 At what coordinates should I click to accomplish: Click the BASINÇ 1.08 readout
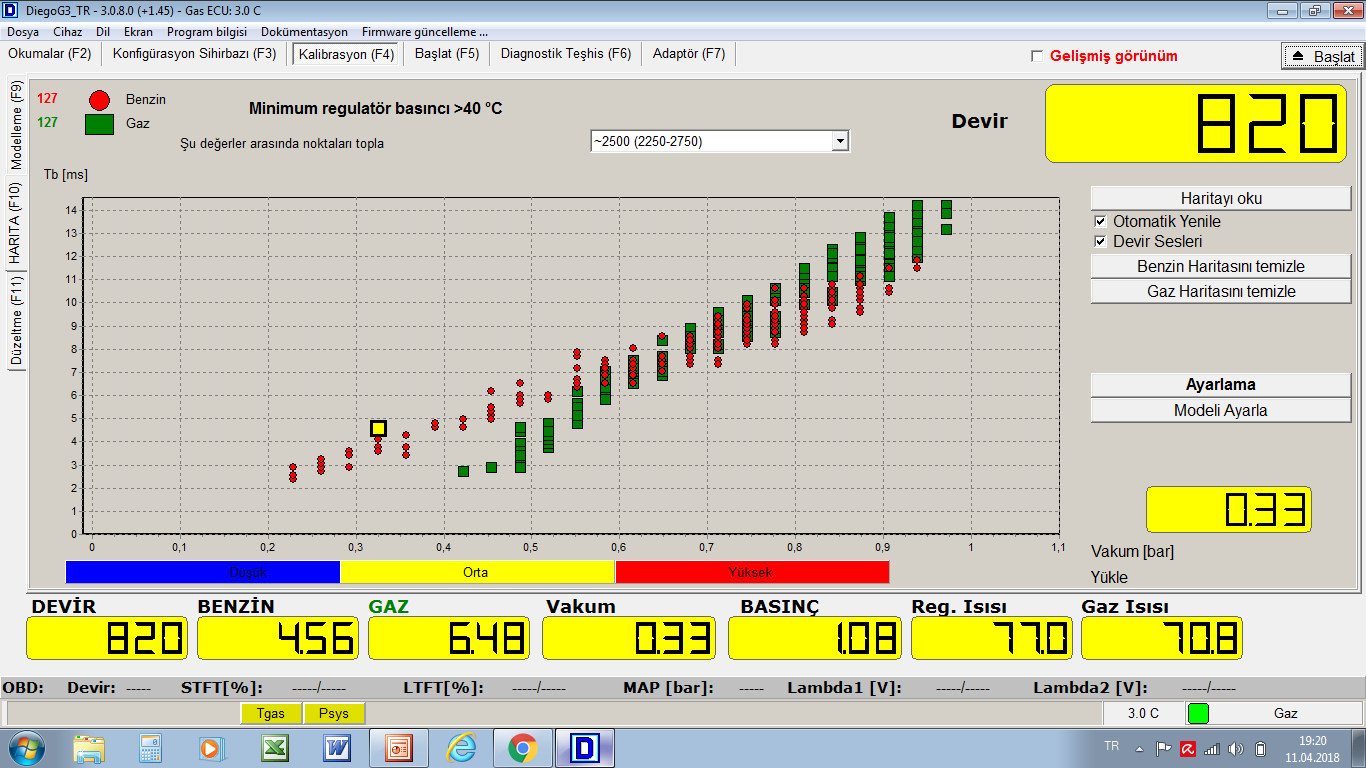[815, 638]
